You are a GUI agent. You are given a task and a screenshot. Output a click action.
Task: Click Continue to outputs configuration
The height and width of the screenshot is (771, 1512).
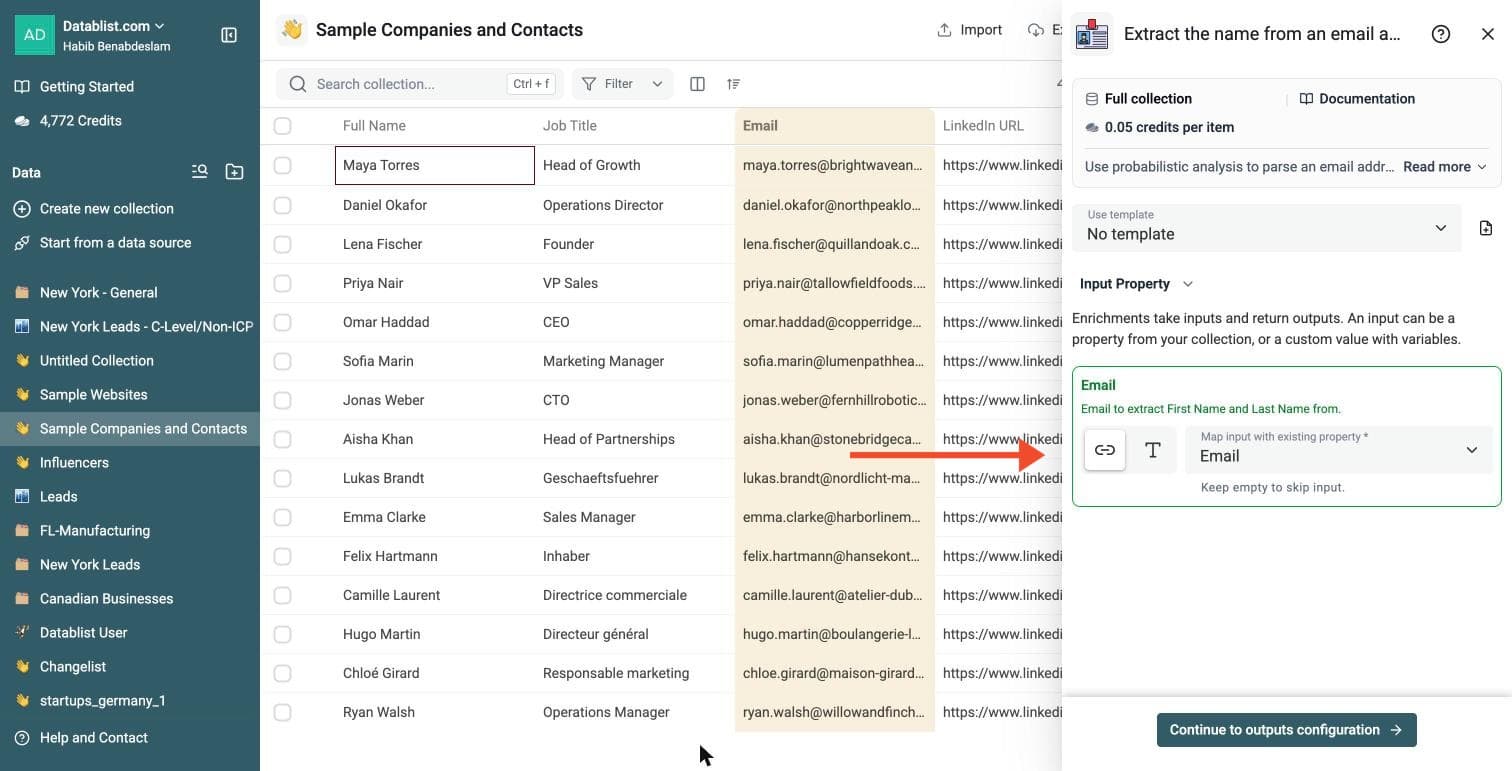(1287, 730)
